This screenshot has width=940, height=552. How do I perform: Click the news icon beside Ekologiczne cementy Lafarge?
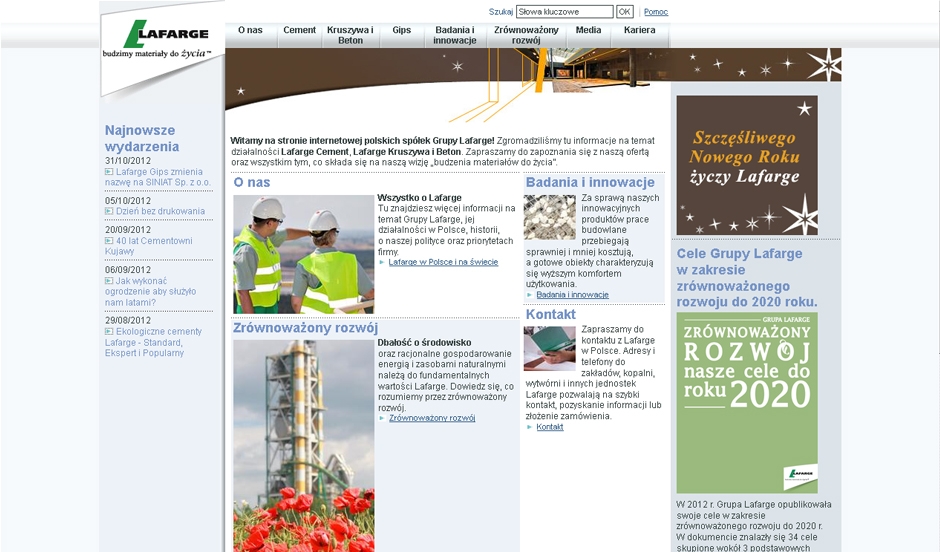[109, 331]
